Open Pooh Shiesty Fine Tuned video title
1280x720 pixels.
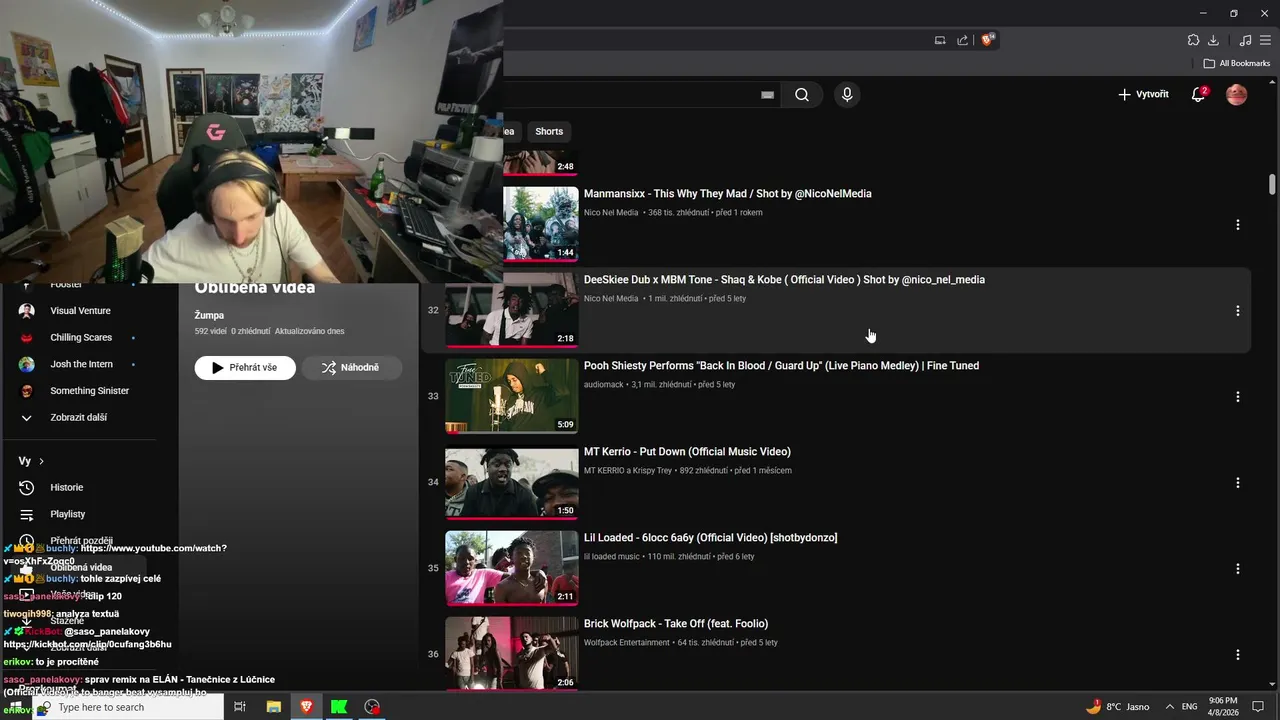coord(781,366)
